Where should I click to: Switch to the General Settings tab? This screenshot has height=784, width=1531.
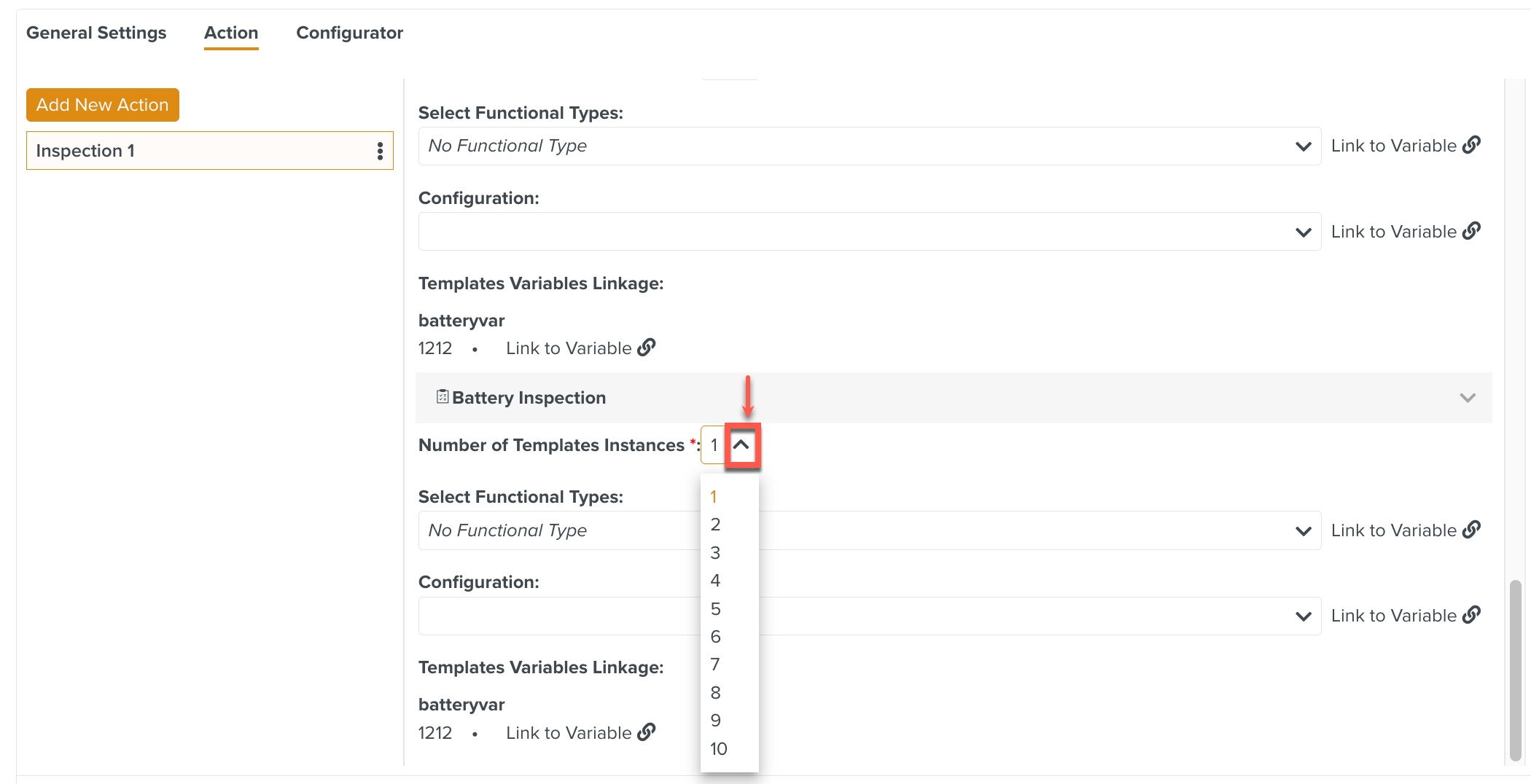tap(96, 33)
